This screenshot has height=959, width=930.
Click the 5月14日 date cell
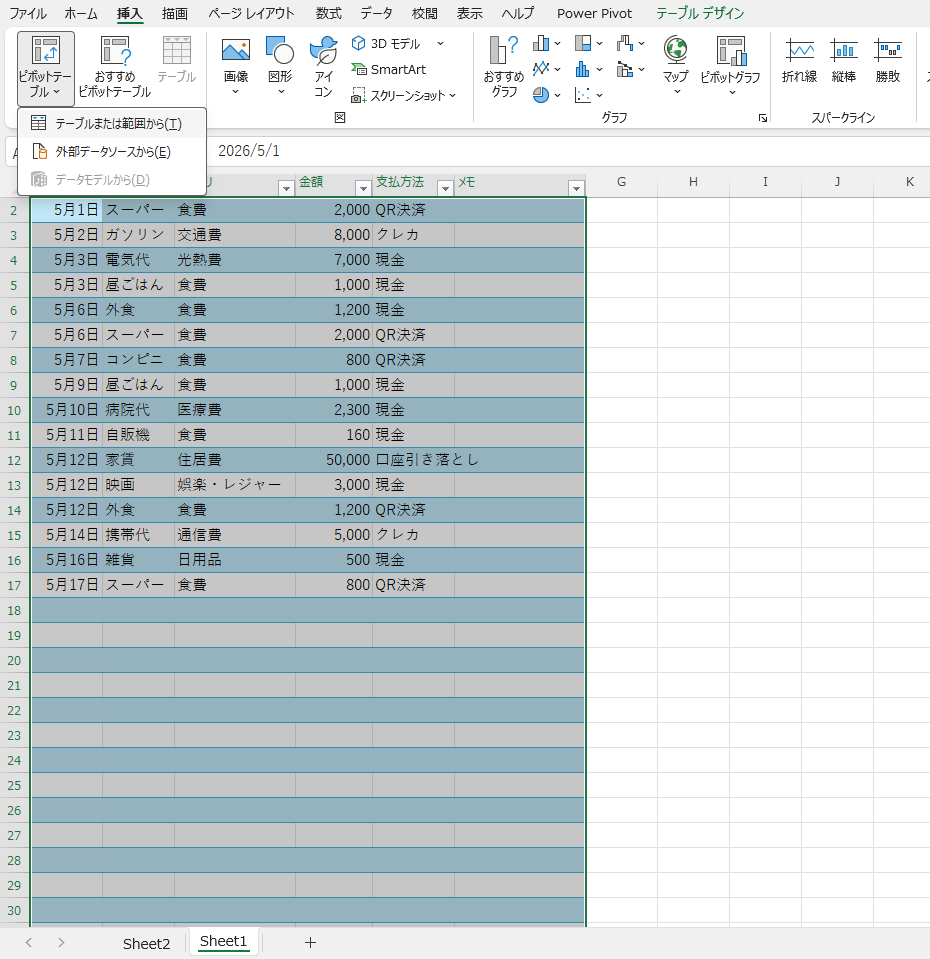67,535
